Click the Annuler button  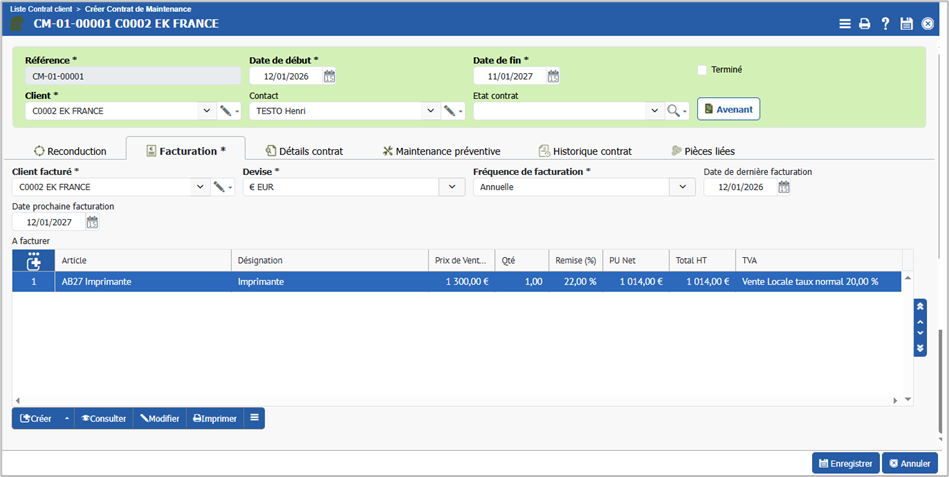coord(909,463)
